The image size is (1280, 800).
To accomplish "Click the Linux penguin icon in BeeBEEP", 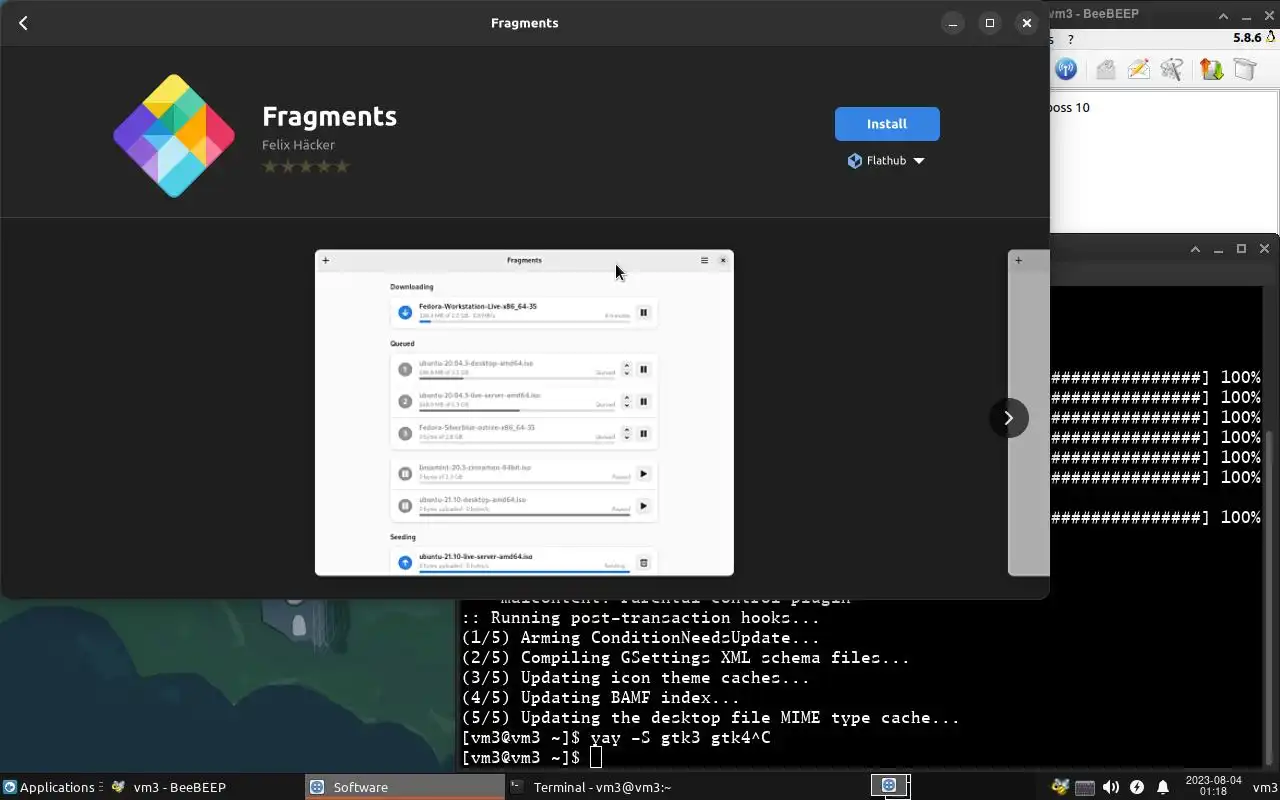I will (x=1271, y=38).
